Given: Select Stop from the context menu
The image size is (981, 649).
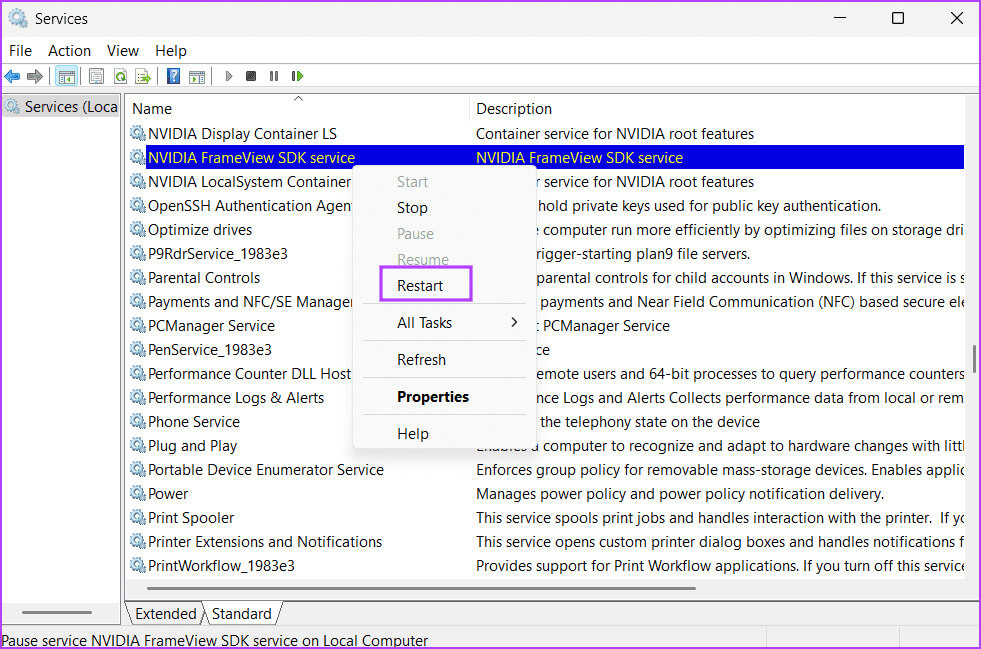Looking at the screenshot, I should pos(412,208).
